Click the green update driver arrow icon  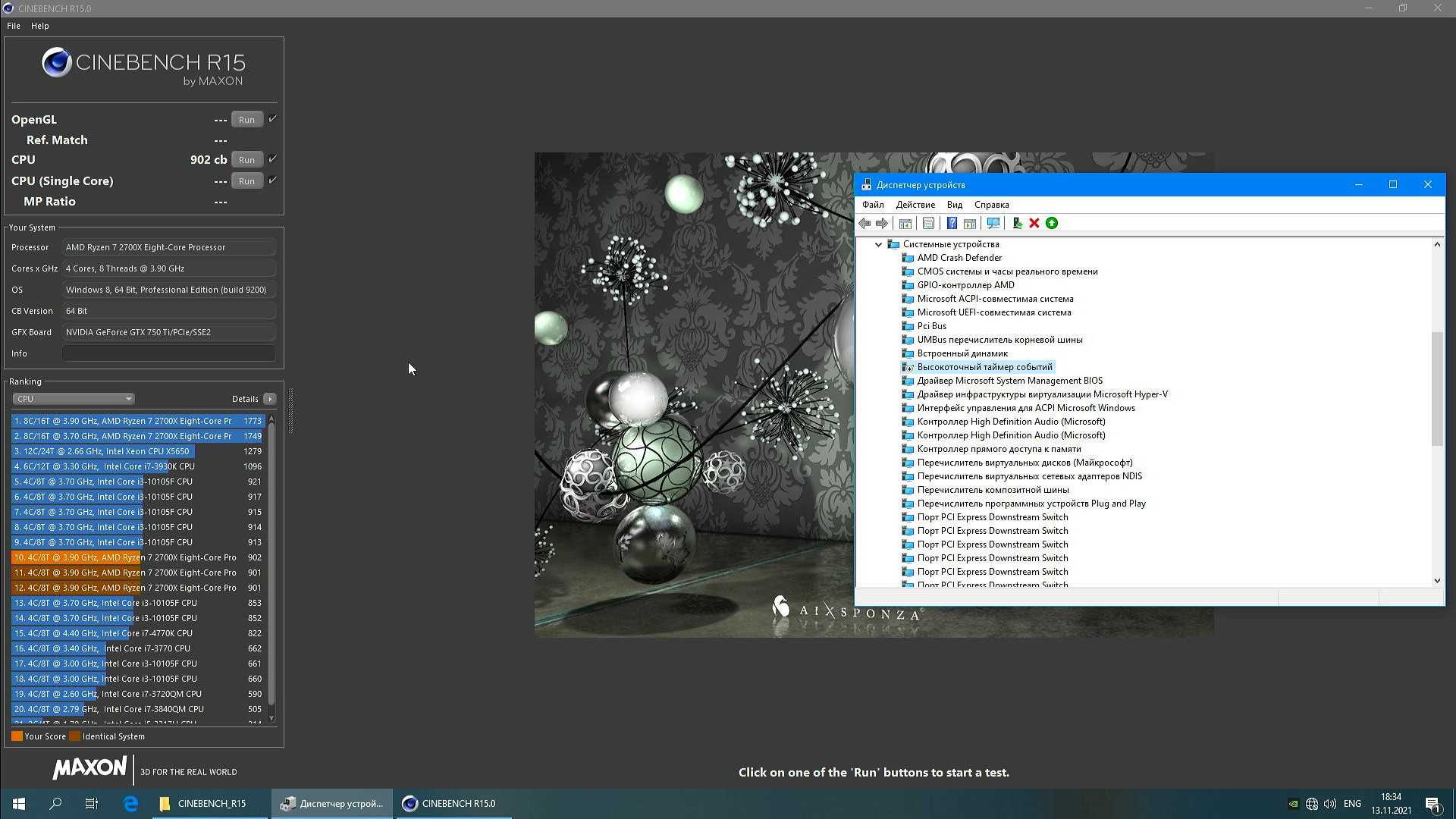[1052, 223]
